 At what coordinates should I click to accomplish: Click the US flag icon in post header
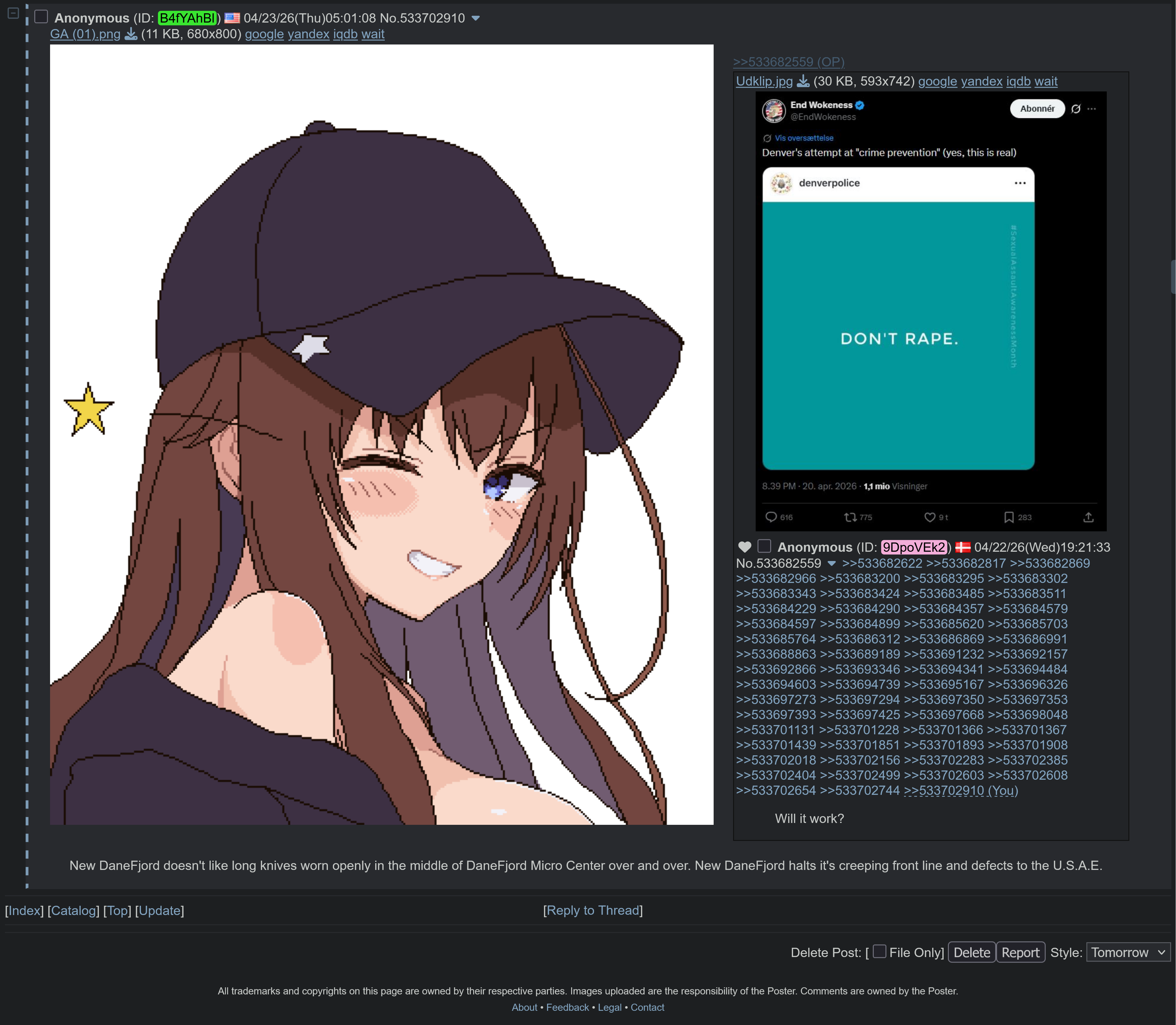(232, 18)
